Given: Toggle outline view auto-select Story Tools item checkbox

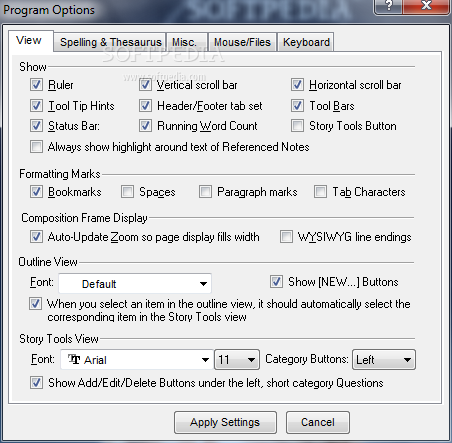Looking at the screenshot, I should click(35, 304).
